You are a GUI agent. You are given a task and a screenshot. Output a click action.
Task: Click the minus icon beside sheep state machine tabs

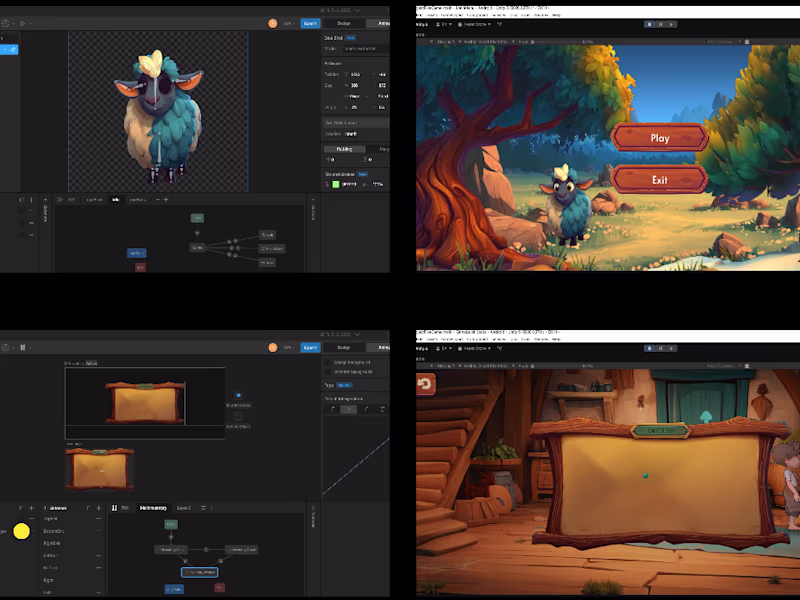[x=158, y=199]
